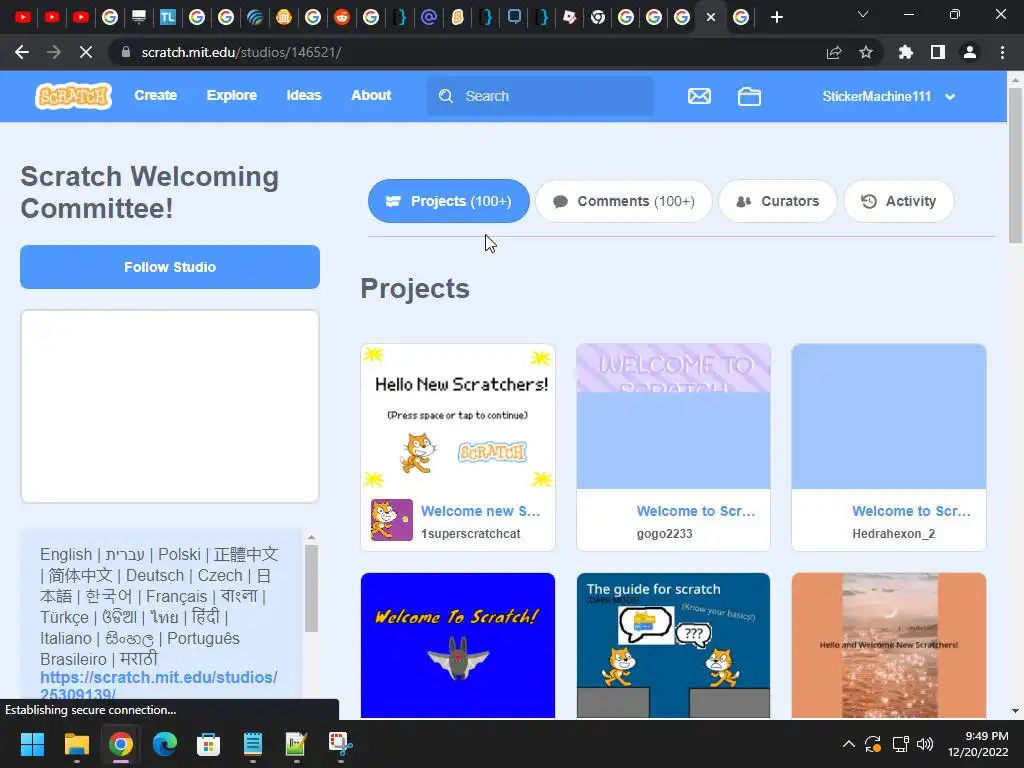This screenshot has width=1024, height=768.
Task: View site information via the lock icon
Action: click(x=126, y=52)
